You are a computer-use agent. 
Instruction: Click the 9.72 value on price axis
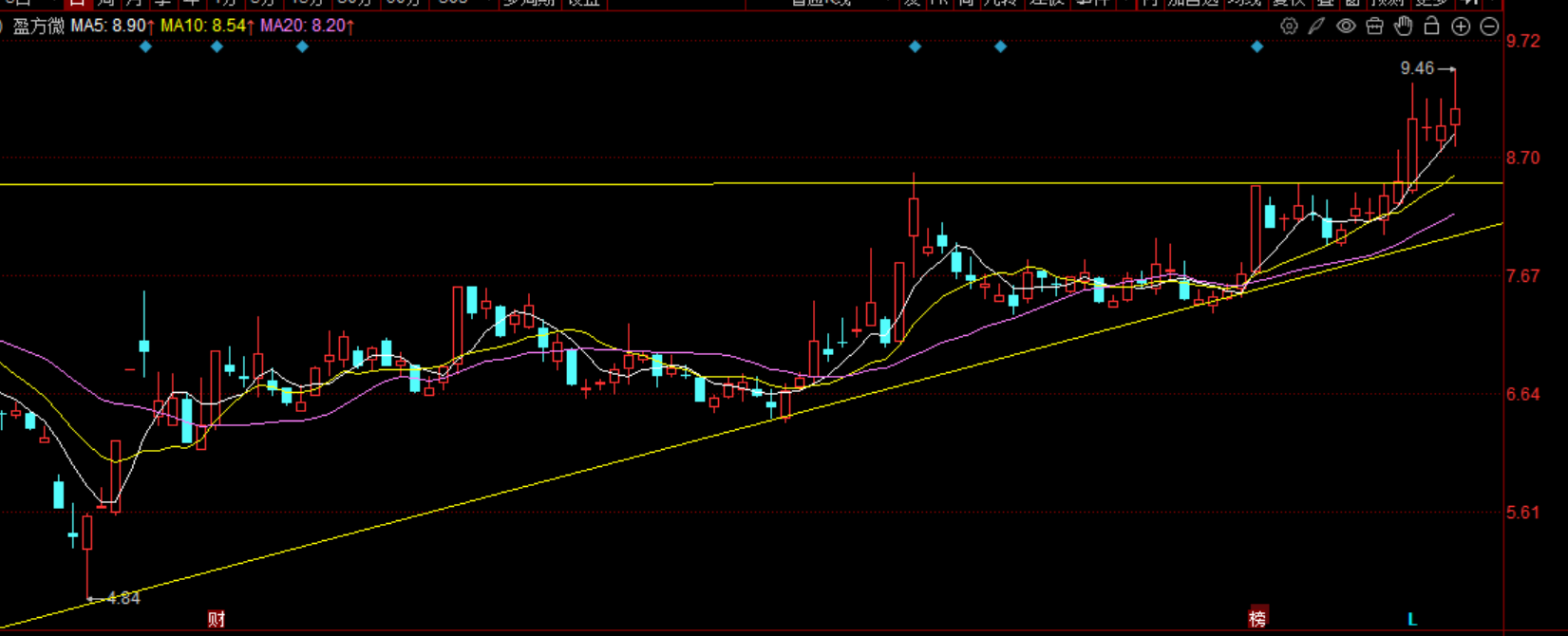1523,41
